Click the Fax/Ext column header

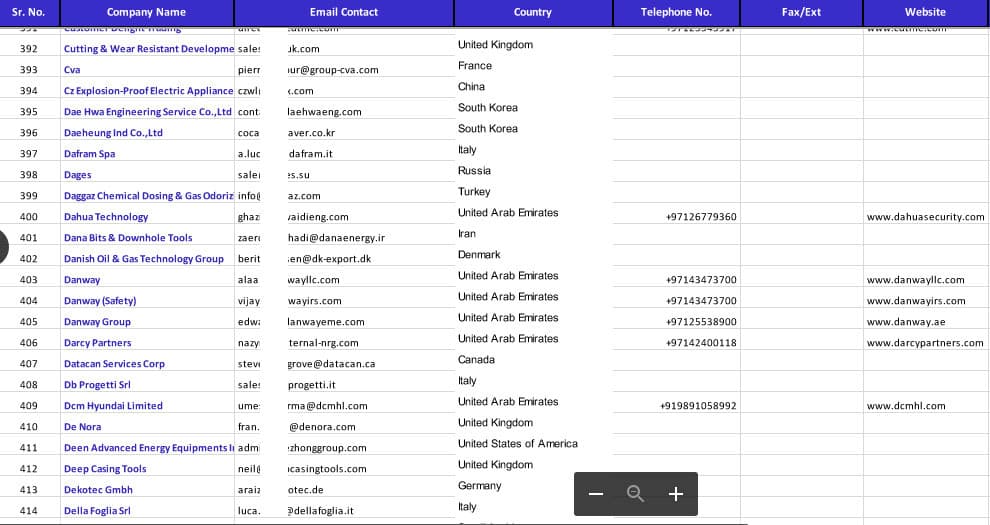pyautogui.click(x=802, y=12)
